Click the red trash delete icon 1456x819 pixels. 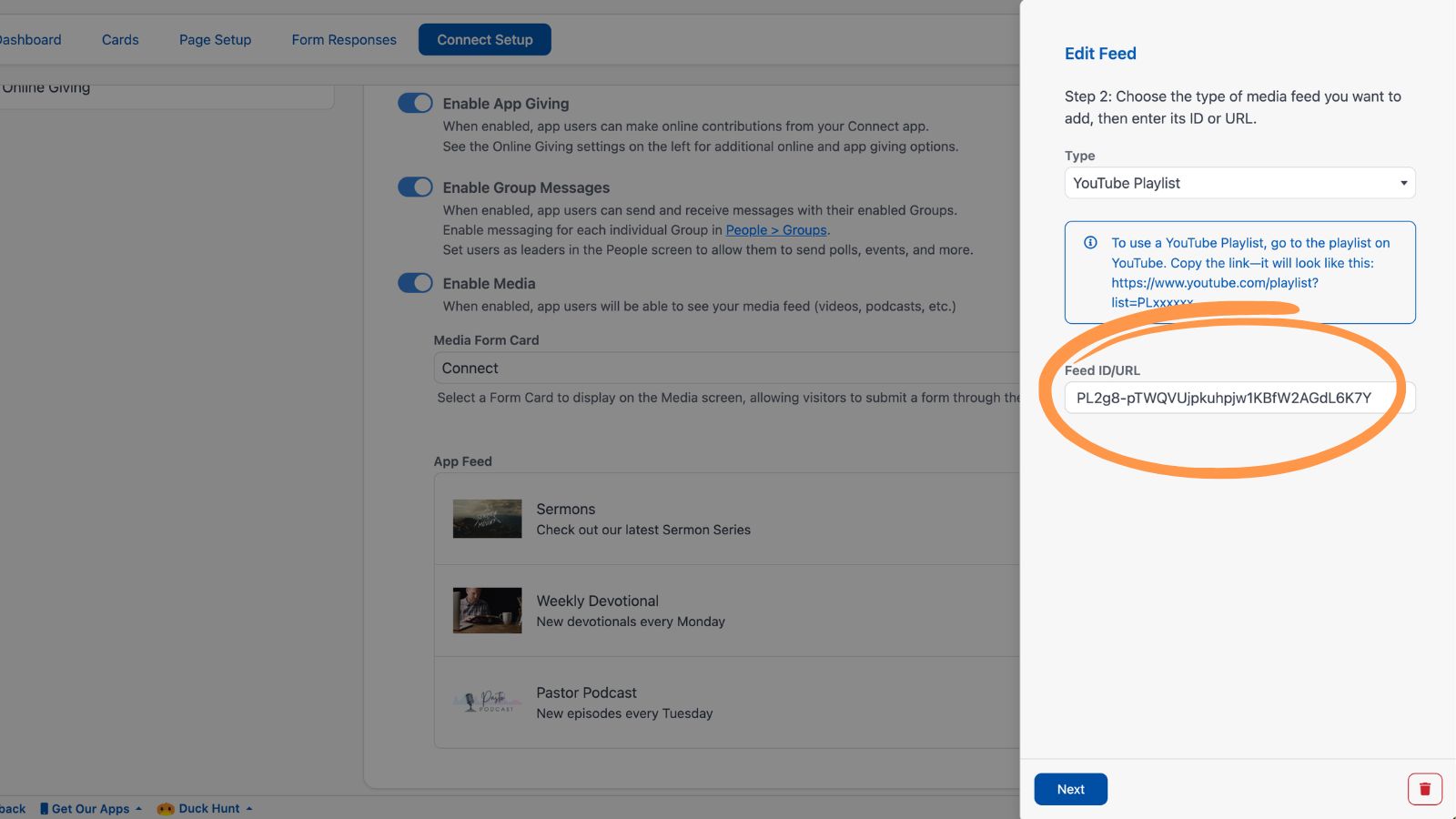coord(1424,789)
